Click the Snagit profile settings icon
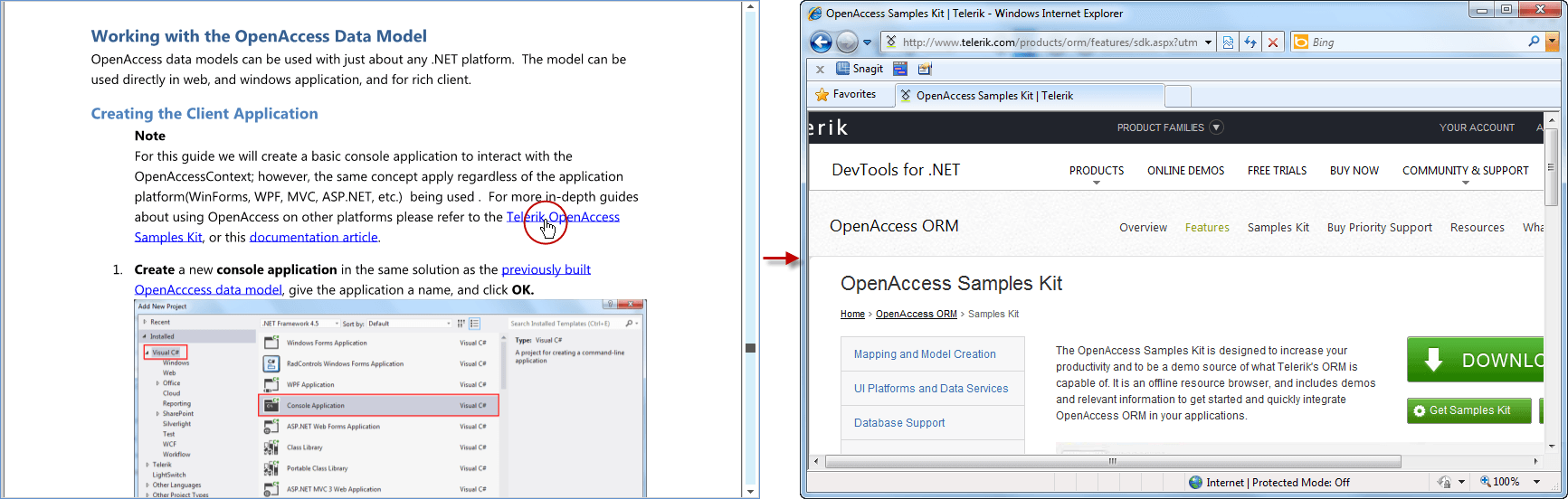1568x499 pixels. click(x=925, y=69)
